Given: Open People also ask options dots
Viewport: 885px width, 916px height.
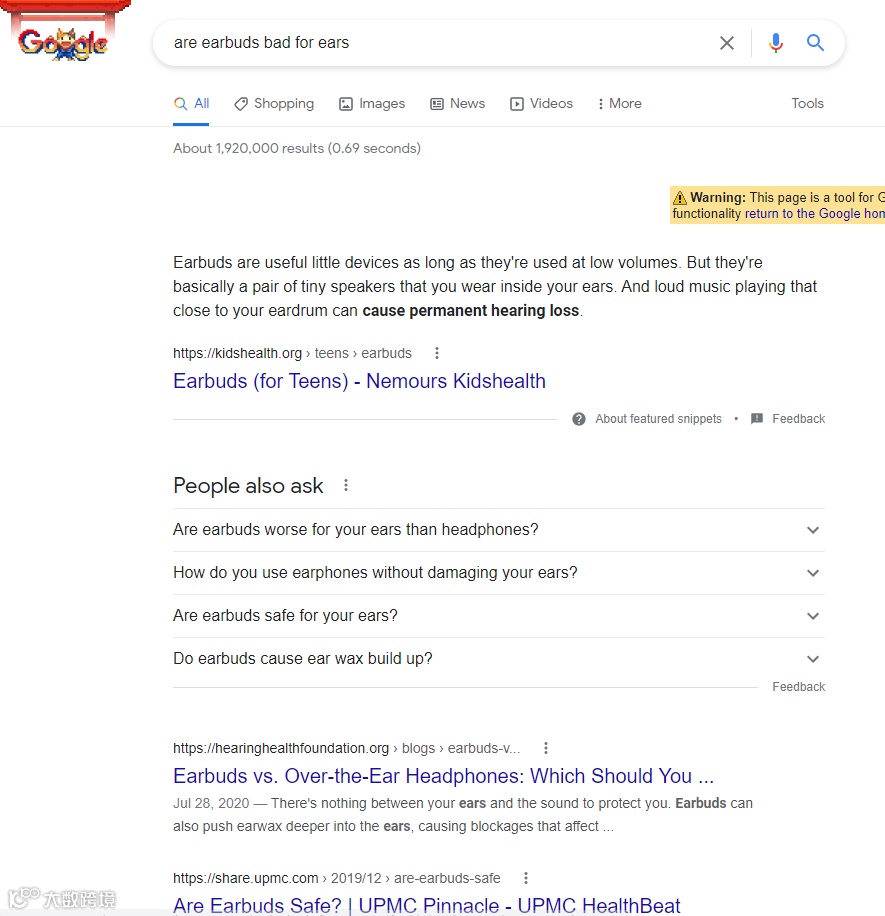Looking at the screenshot, I should click(x=346, y=485).
